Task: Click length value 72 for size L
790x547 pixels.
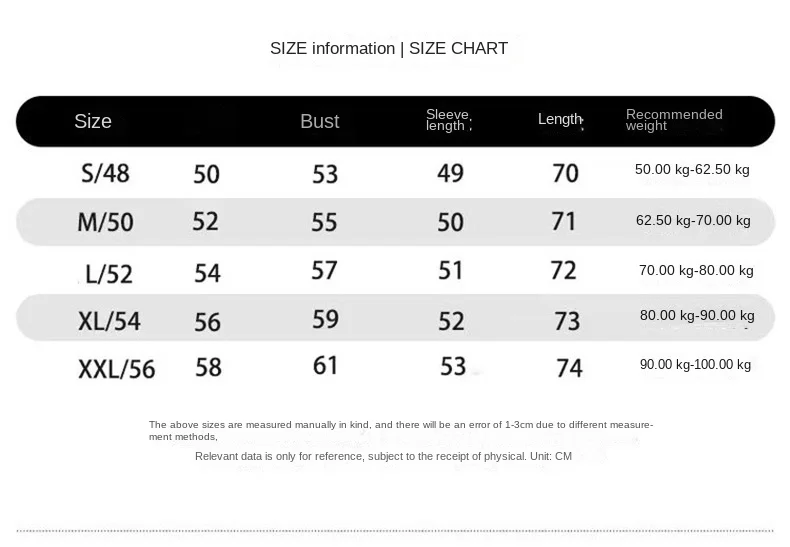Action: click(x=564, y=270)
